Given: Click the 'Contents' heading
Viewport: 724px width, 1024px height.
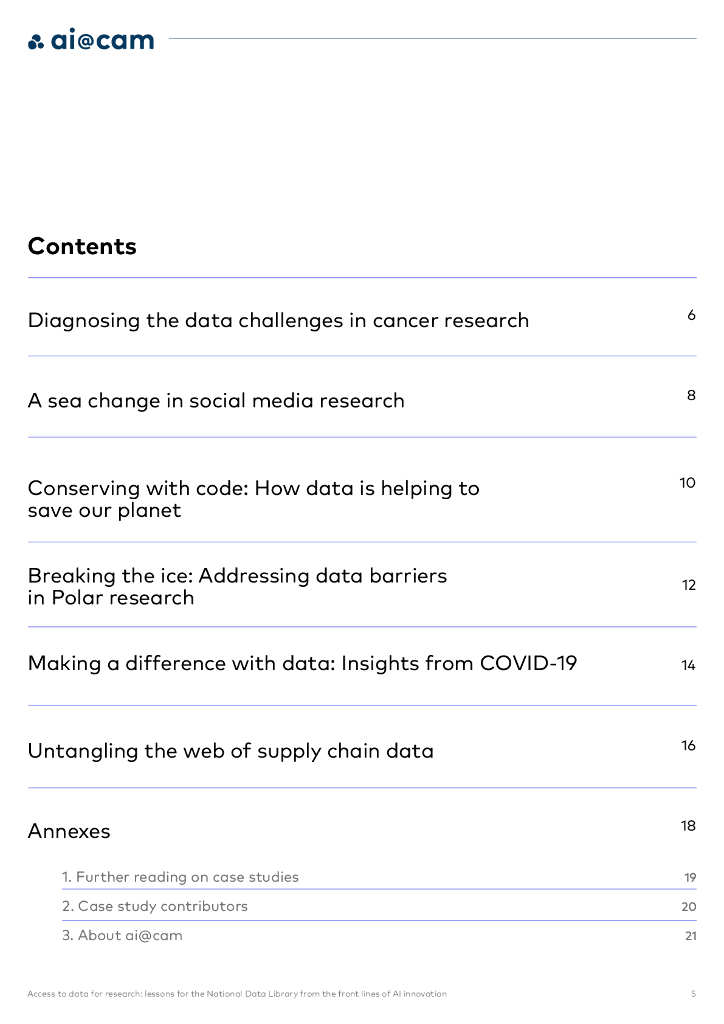Looking at the screenshot, I should coord(82,246).
